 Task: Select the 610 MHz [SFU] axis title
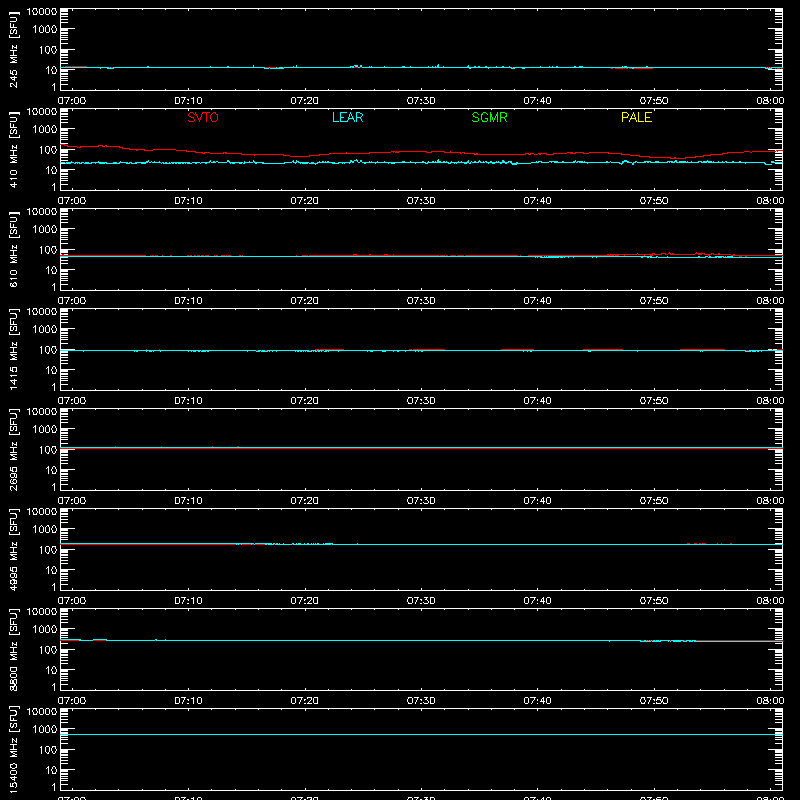13,249
